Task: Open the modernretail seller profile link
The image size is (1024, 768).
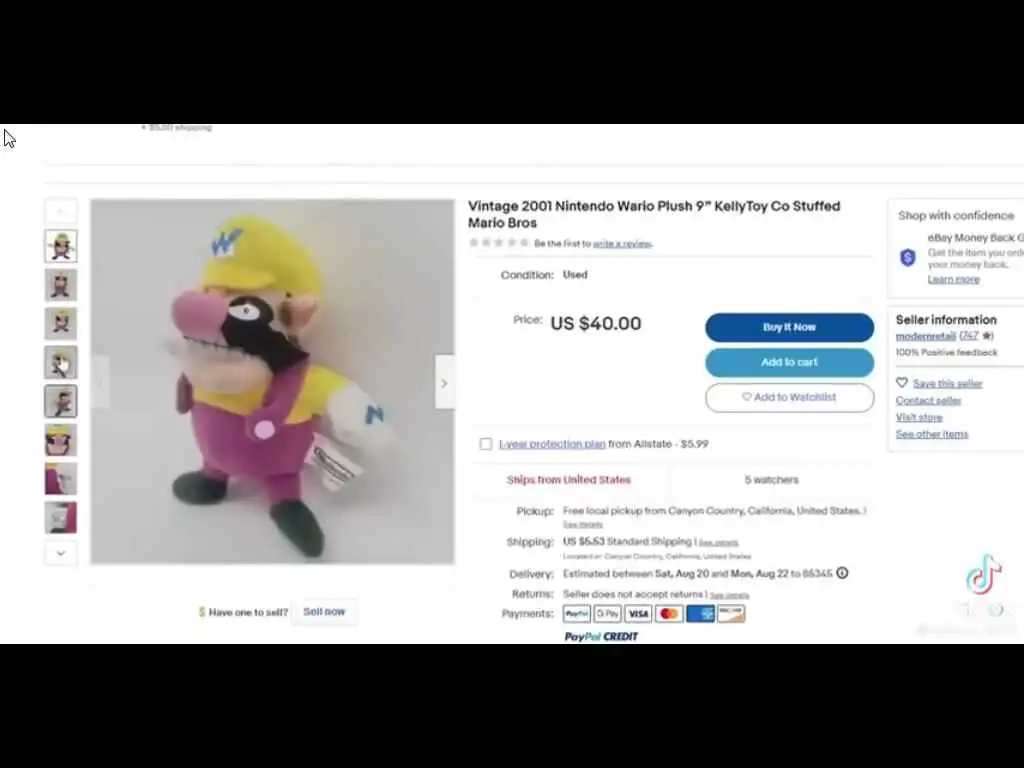Action: click(925, 336)
